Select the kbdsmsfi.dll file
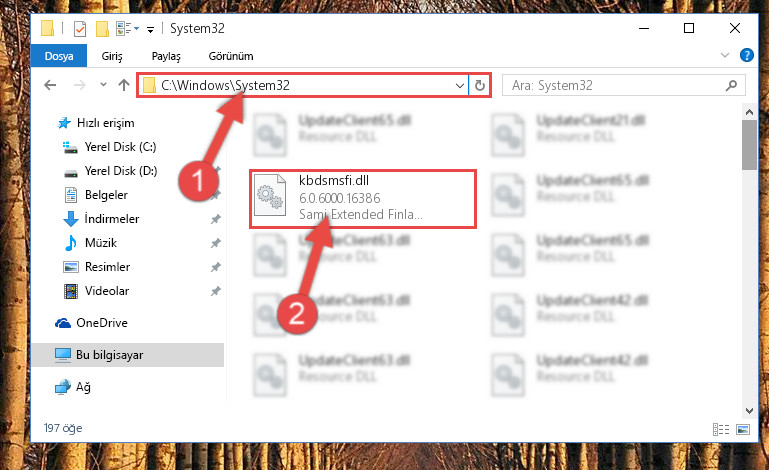 click(362, 198)
